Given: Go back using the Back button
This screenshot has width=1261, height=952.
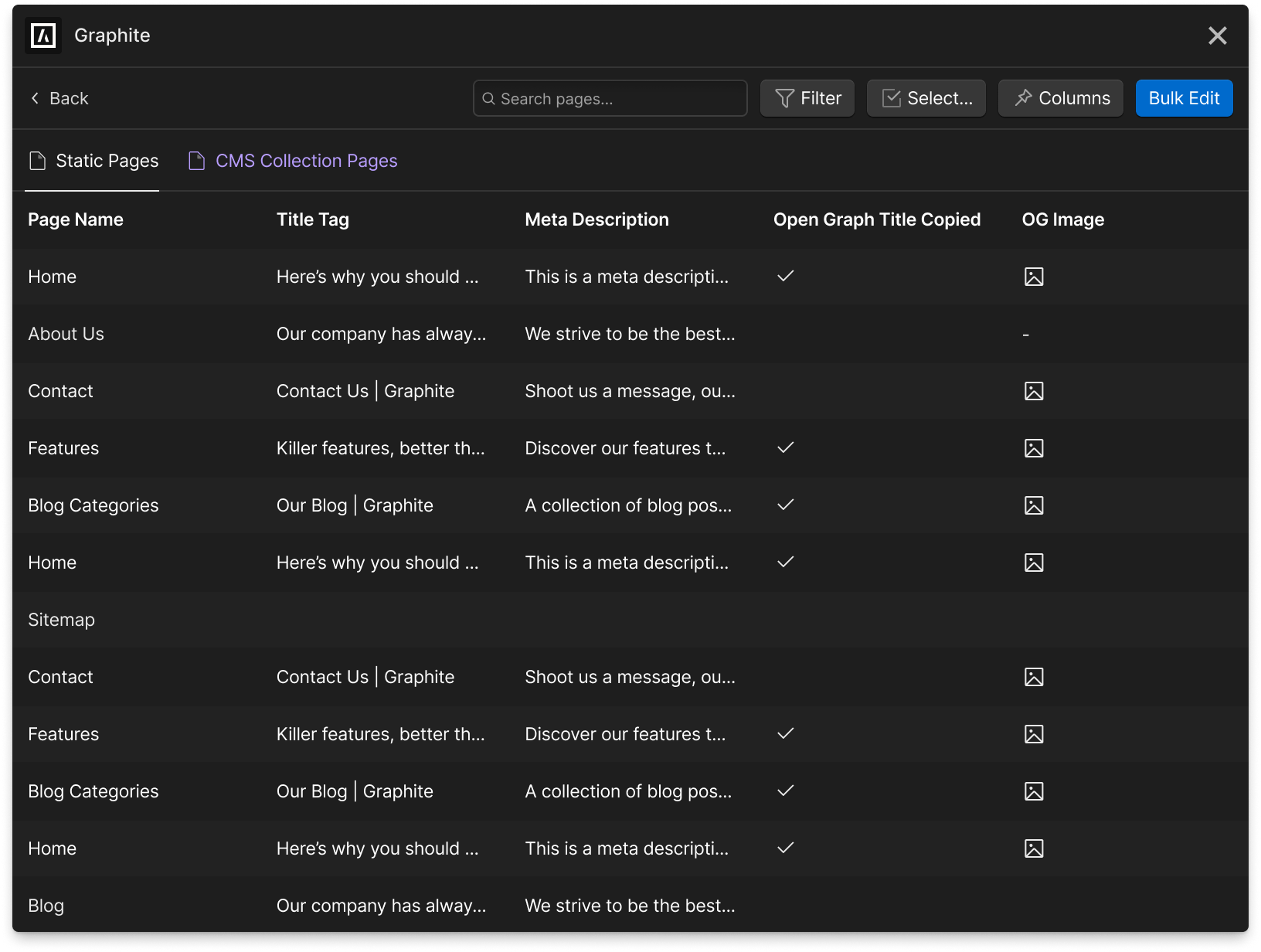Looking at the screenshot, I should click(x=59, y=98).
